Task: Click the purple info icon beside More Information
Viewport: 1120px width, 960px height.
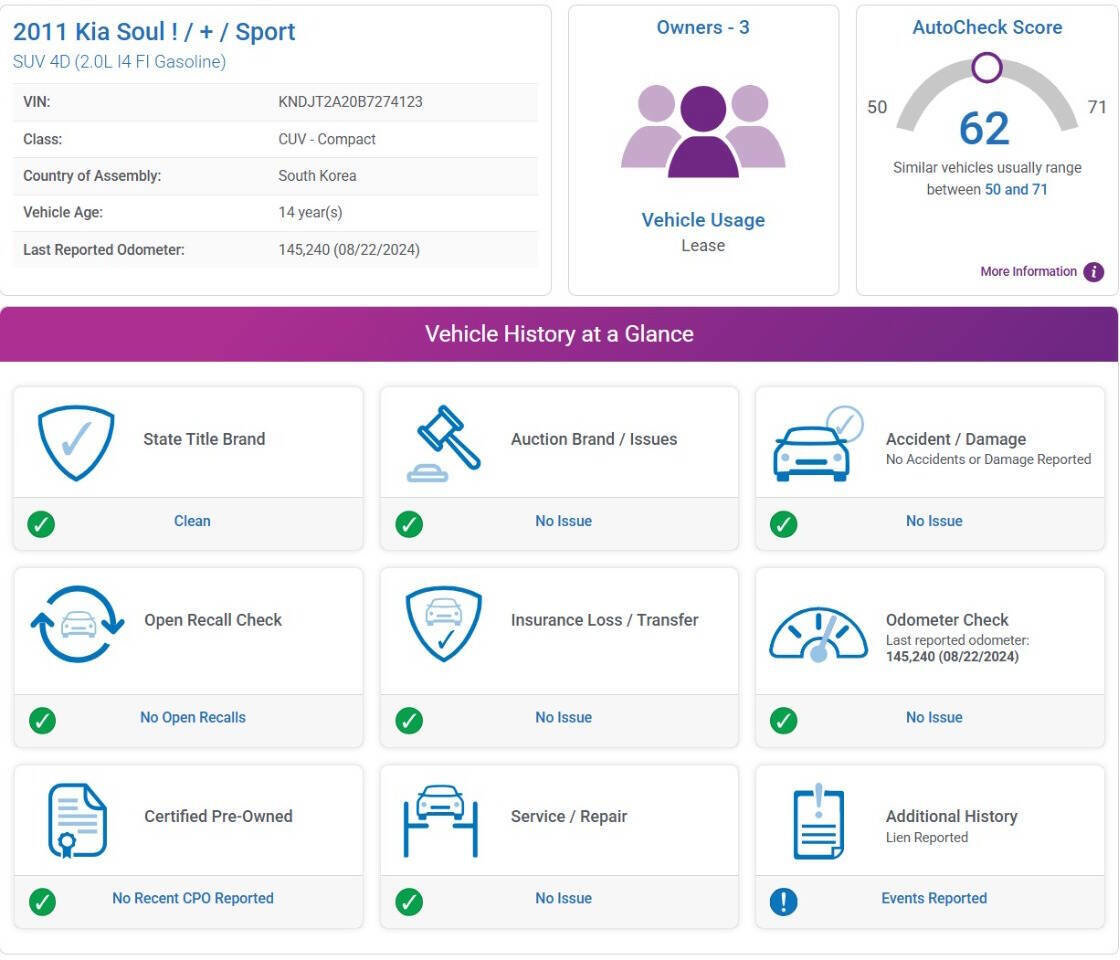Action: pos(1093,272)
